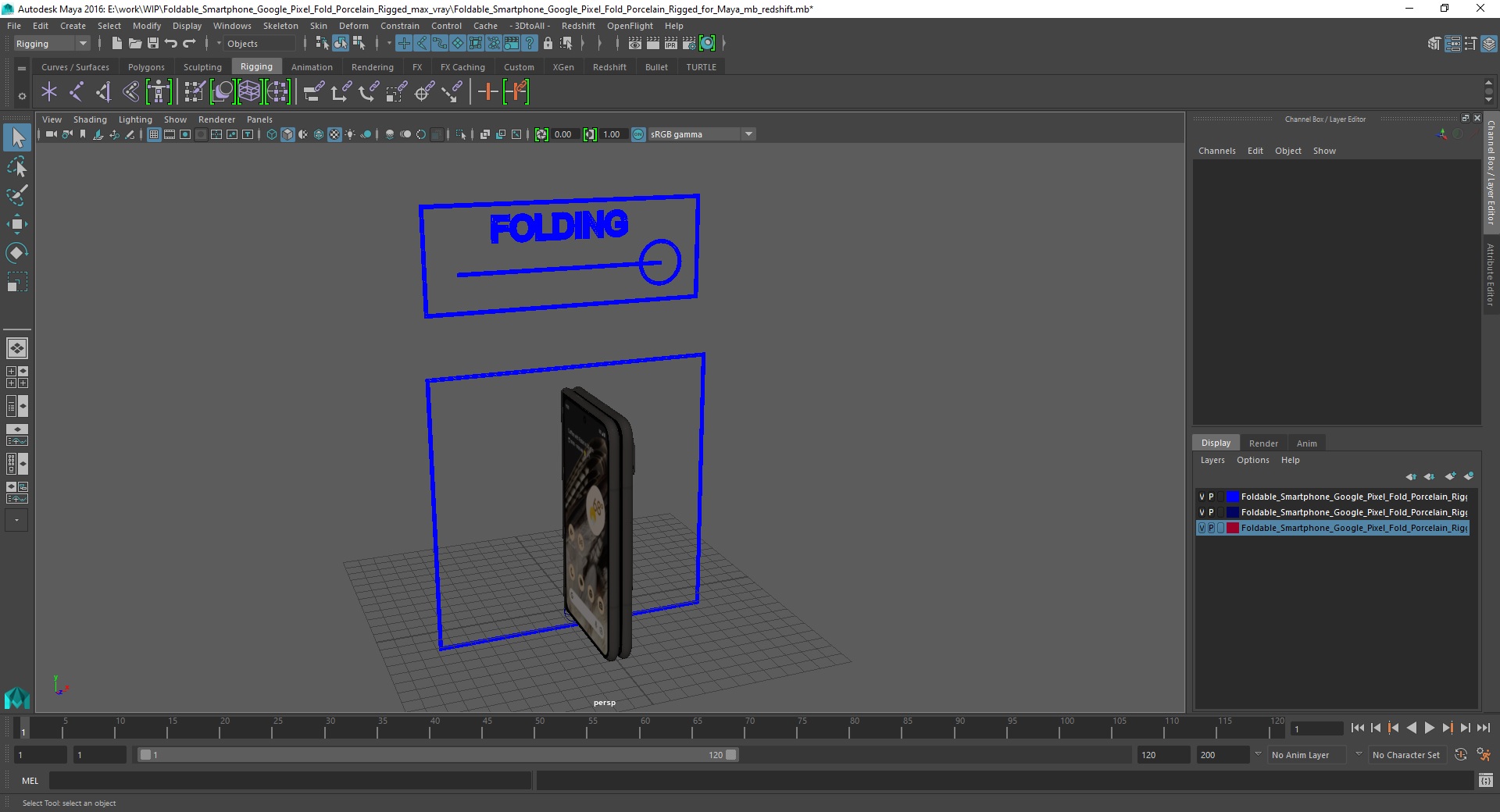The image size is (1500, 812).
Task: Switch to the Polygons shelf tab
Action: (146, 67)
